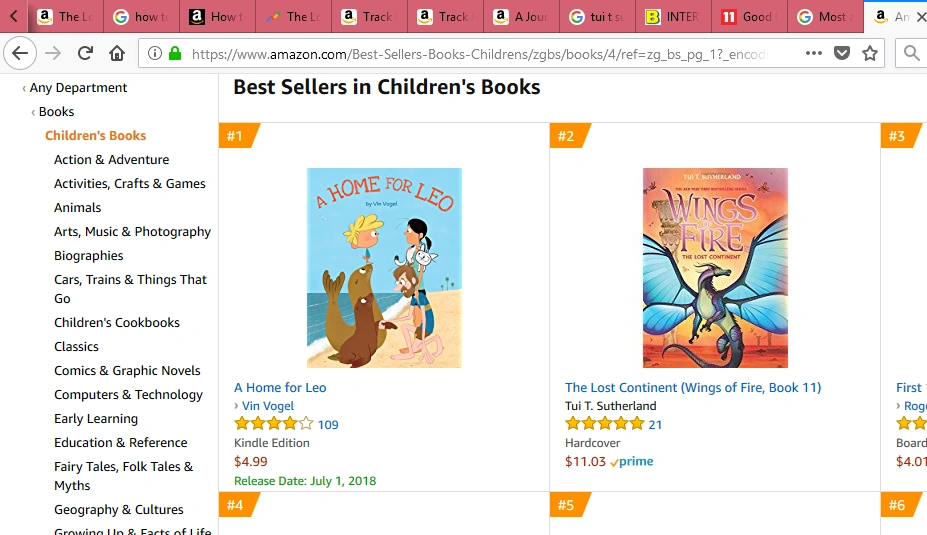Select the Comics & Graphic Novels category
Viewport: 927px width, 535px height.
coord(127,371)
